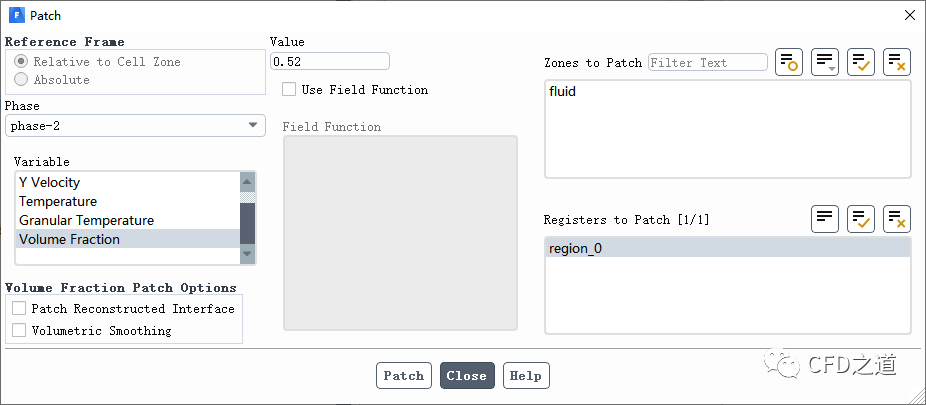
Task: Click the Value input field showing 0.52
Action: (x=329, y=62)
